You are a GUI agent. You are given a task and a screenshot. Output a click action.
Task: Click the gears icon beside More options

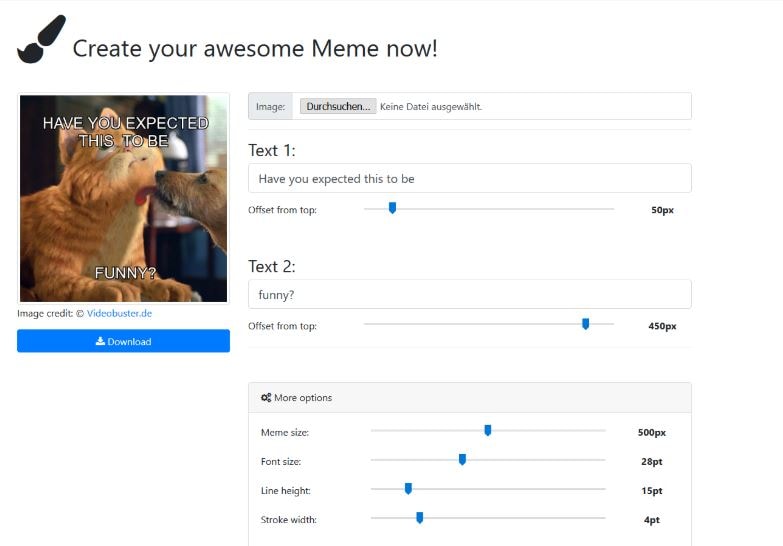(x=265, y=398)
